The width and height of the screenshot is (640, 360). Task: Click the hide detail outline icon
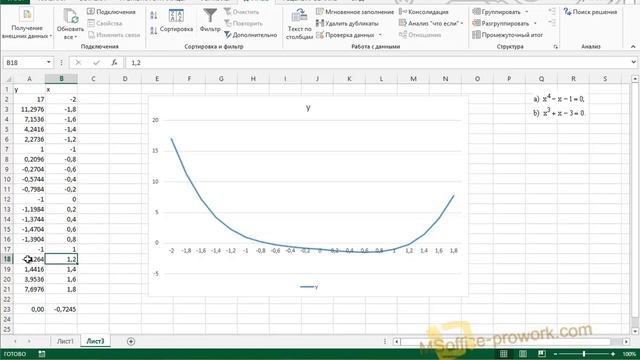tap(552, 23)
